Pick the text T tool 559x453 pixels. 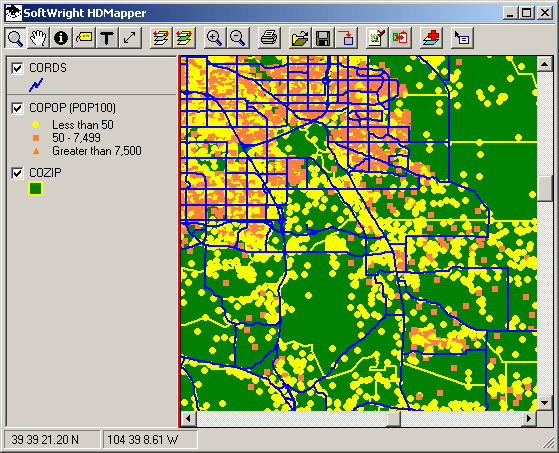point(107,38)
